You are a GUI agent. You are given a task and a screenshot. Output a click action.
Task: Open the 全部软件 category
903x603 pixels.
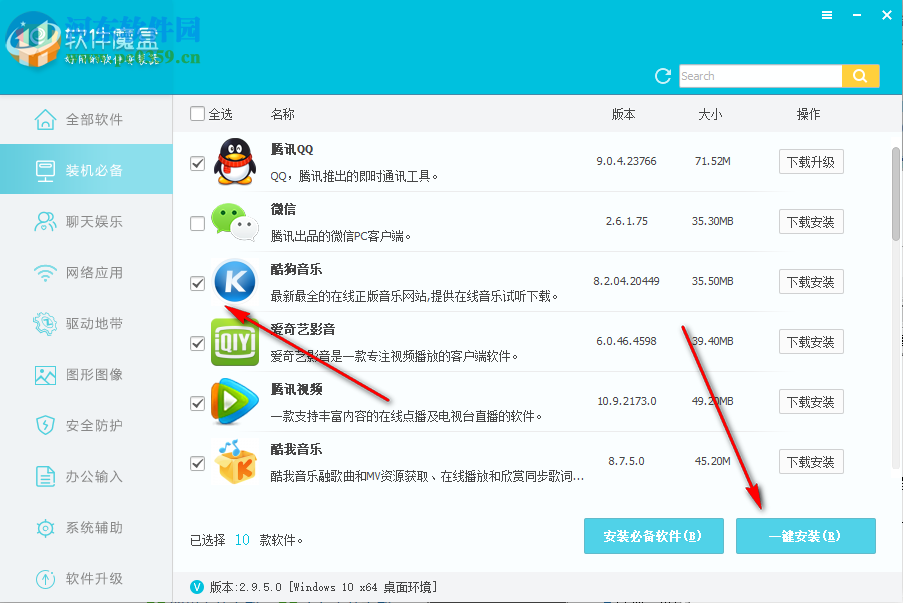pos(86,120)
